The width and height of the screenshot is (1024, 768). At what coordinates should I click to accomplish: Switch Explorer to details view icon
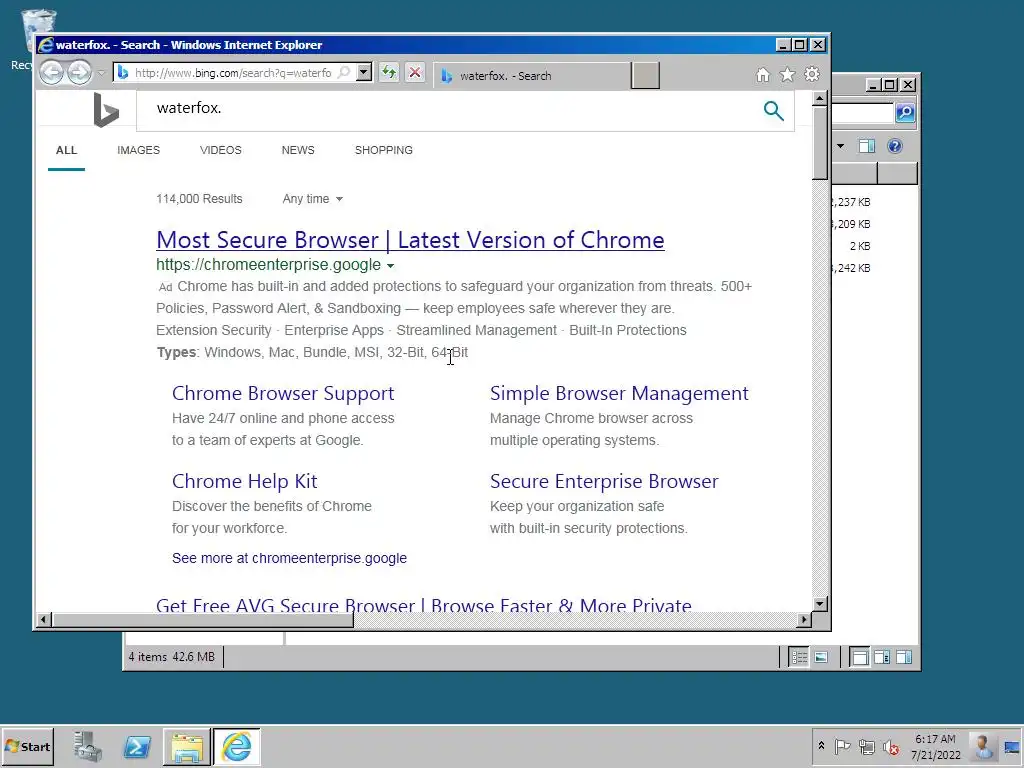[799, 658]
